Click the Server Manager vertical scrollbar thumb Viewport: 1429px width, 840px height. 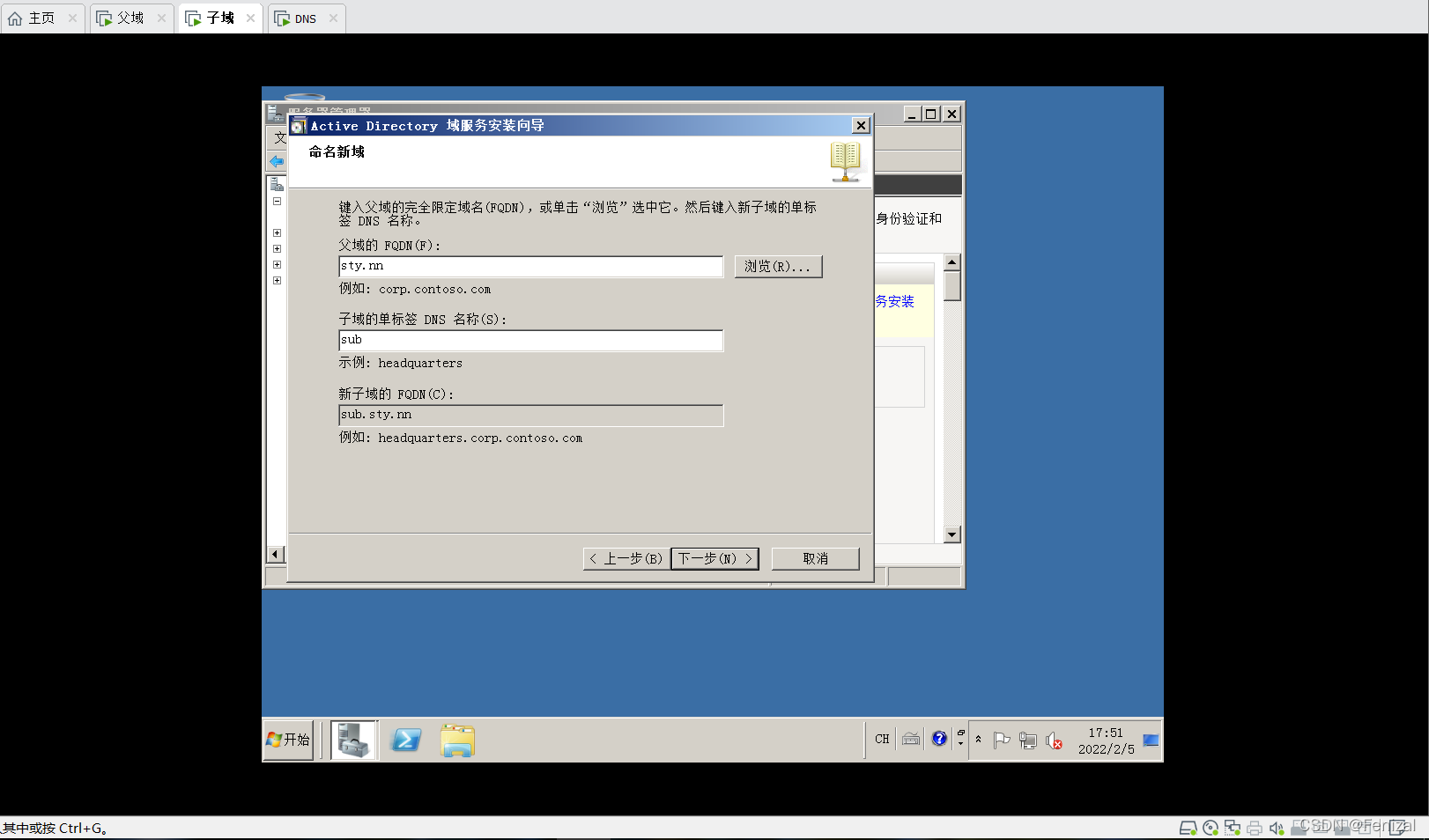coord(951,286)
